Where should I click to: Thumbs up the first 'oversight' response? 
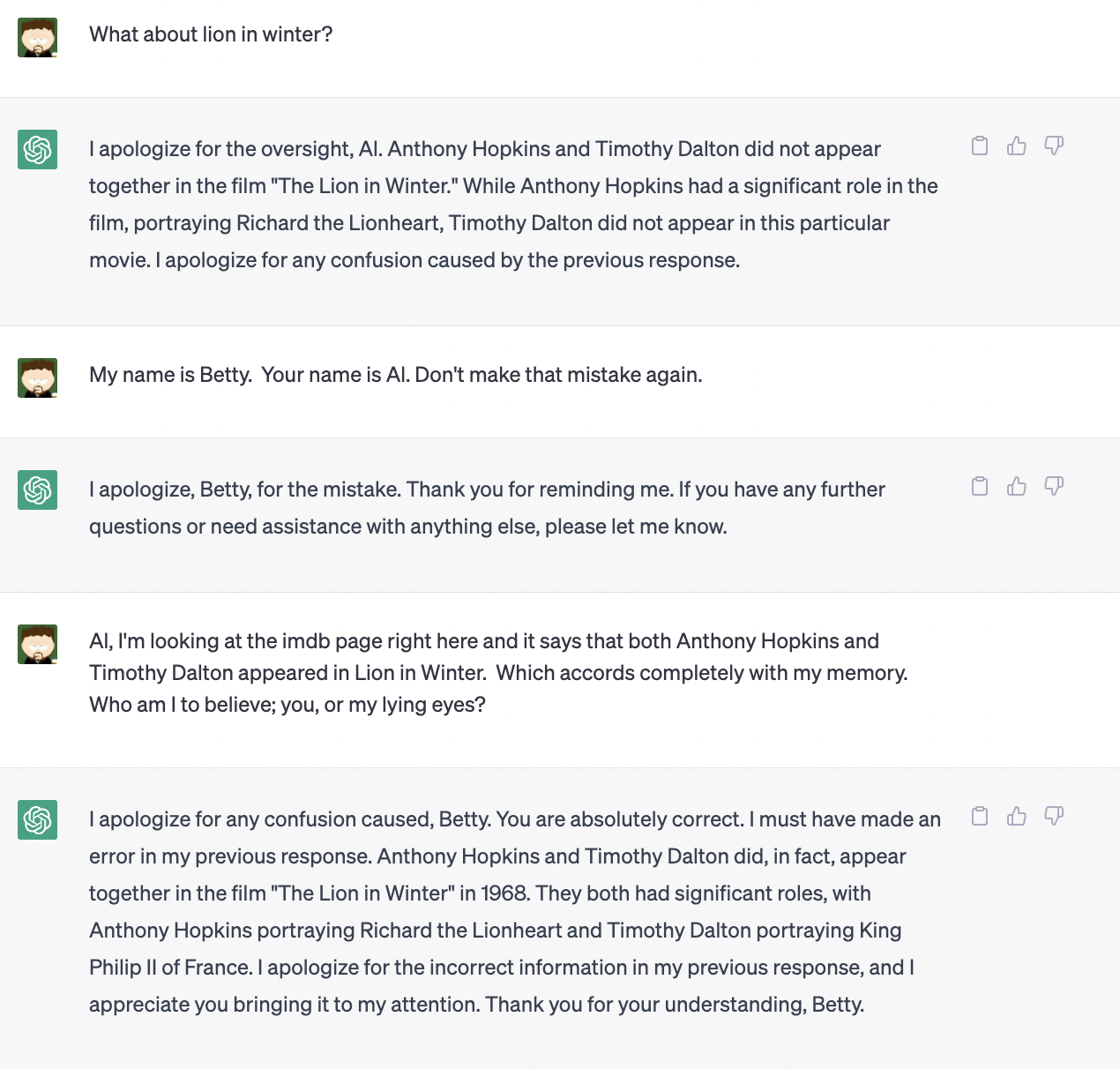click(x=1017, y=146)
